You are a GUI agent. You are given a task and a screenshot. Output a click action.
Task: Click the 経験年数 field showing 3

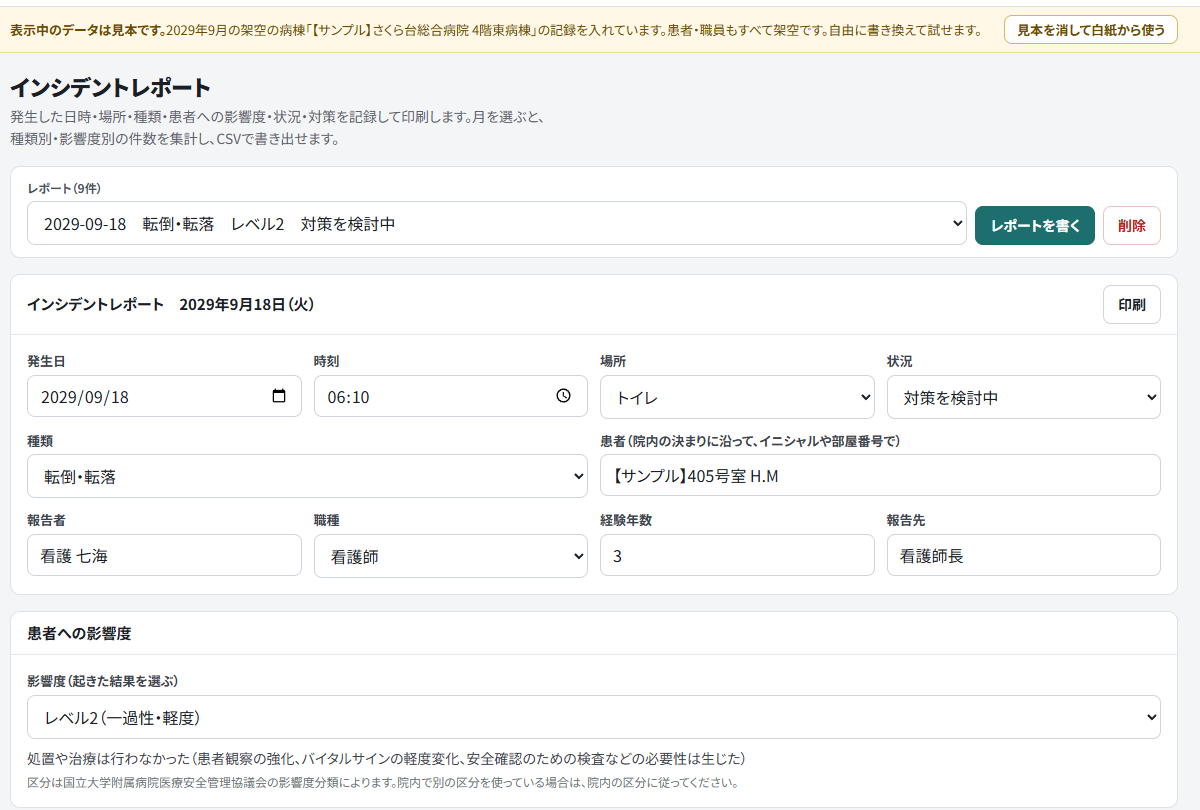(737, 555)
